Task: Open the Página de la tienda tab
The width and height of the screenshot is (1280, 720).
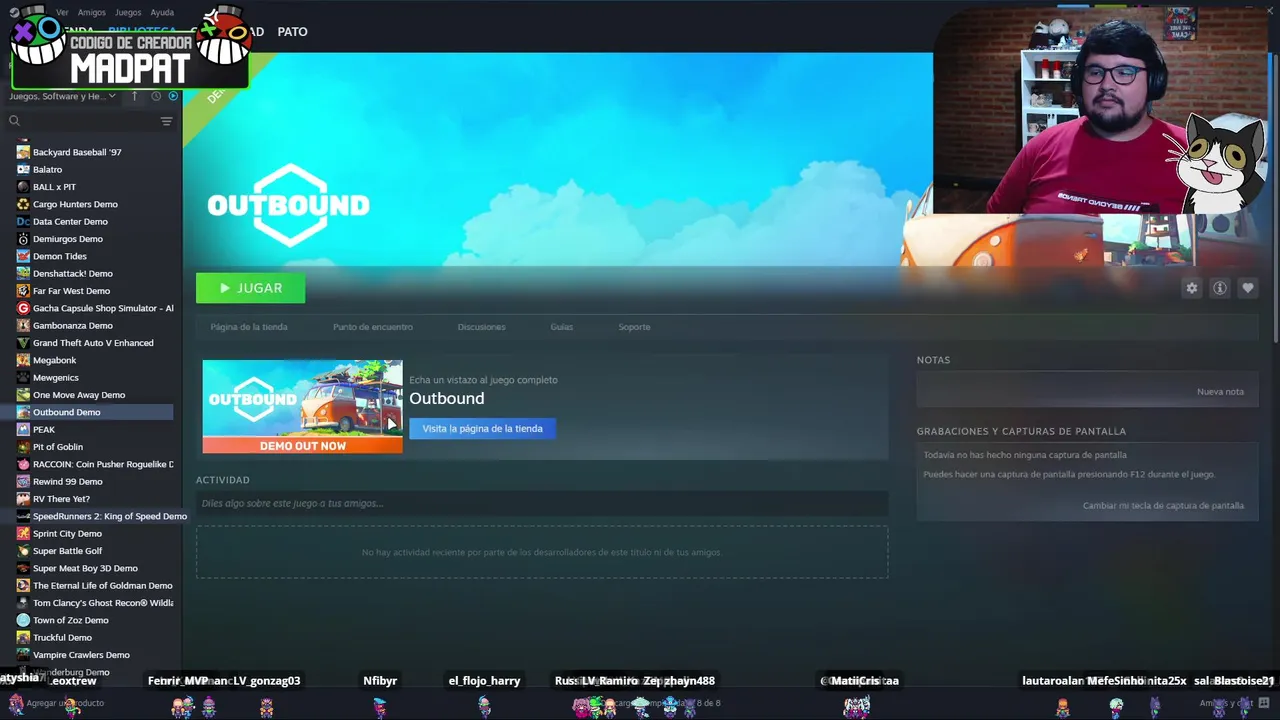Action: click(249, 327)
